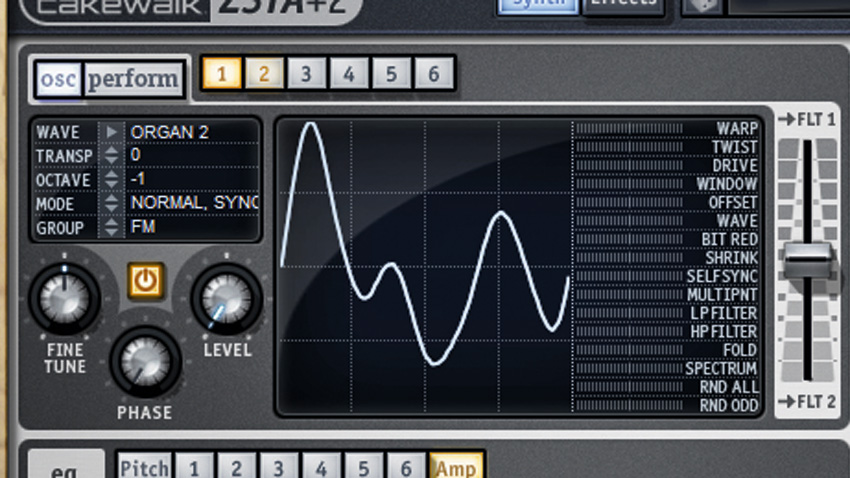Click the FLT 1 routing label

coord(807,119)
